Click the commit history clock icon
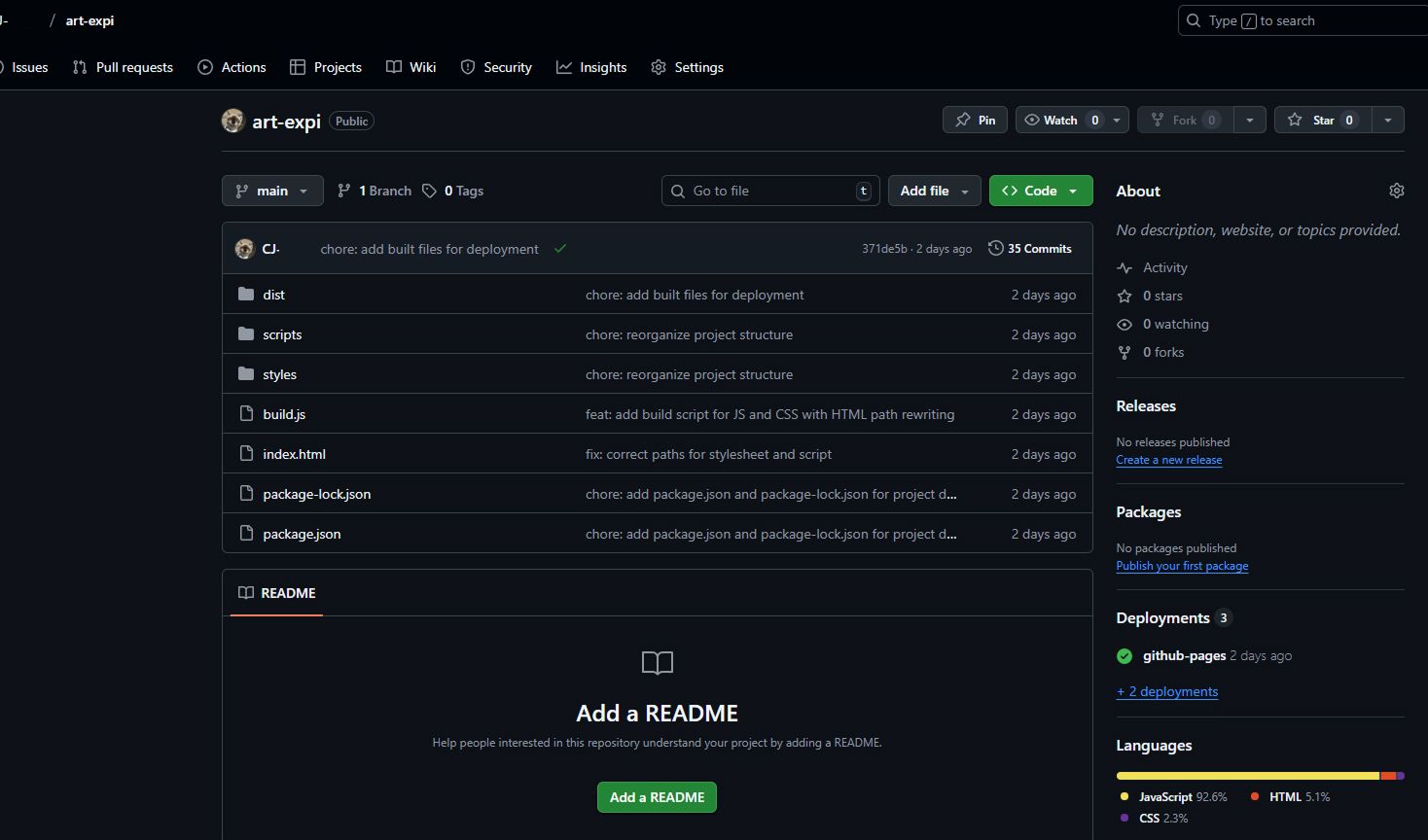 [x=995, y=249]
